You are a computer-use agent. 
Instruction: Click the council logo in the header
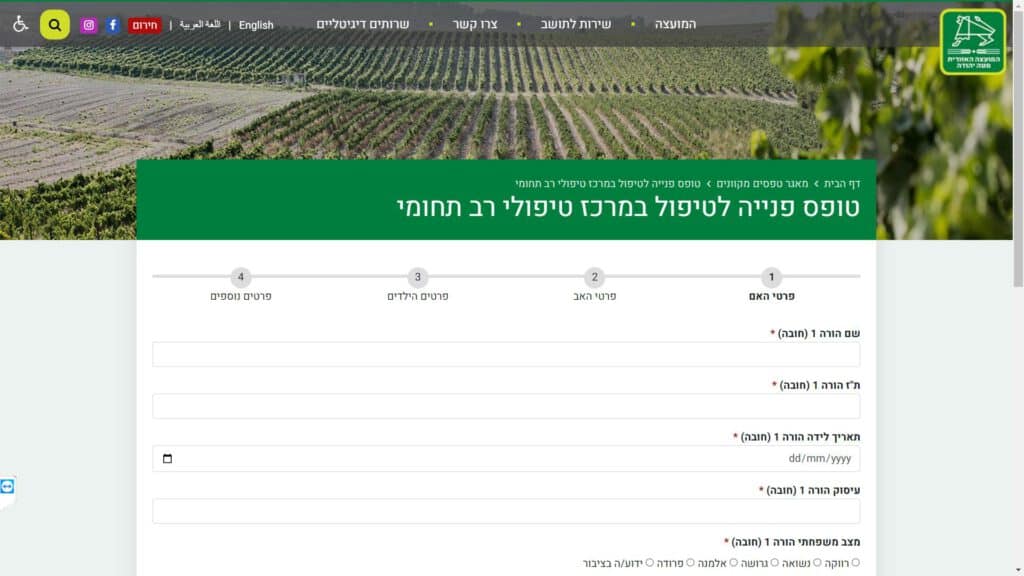(972, 42)
